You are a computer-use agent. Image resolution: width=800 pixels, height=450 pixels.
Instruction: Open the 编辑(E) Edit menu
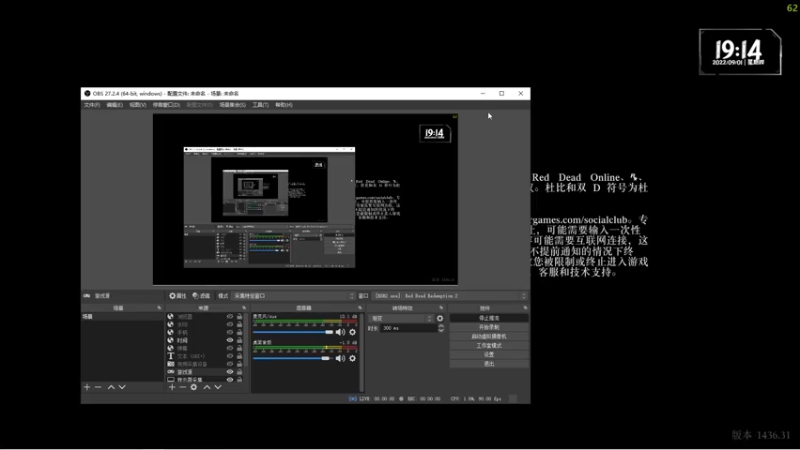pos(114,105)
